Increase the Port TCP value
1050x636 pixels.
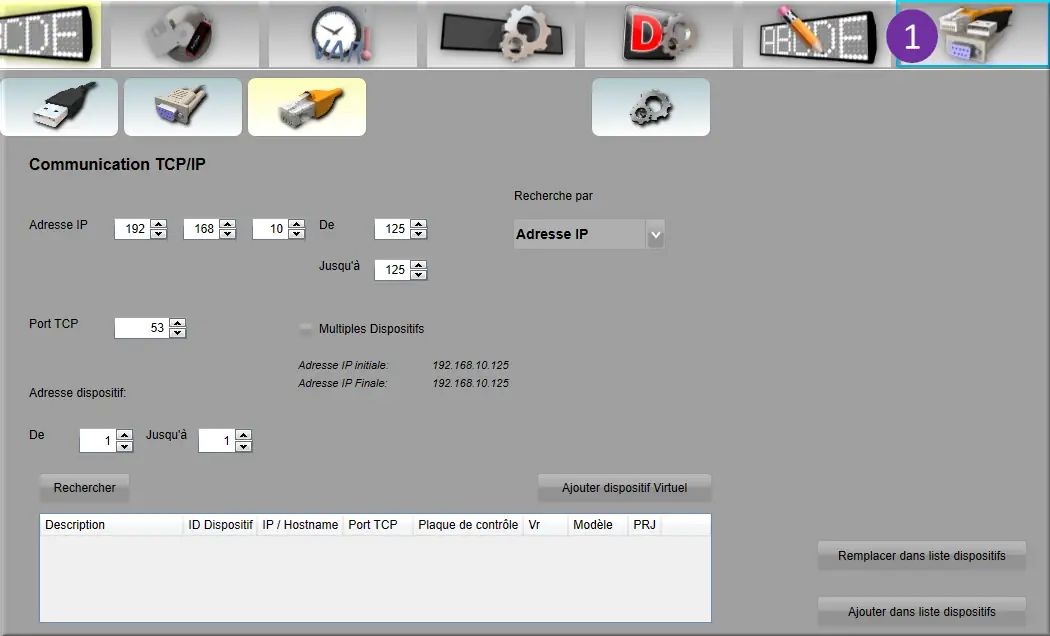click(x=178, y=323)
